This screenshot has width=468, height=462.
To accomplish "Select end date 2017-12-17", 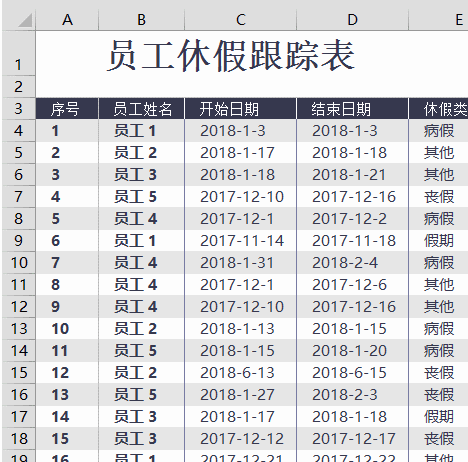I will (352, 439).
